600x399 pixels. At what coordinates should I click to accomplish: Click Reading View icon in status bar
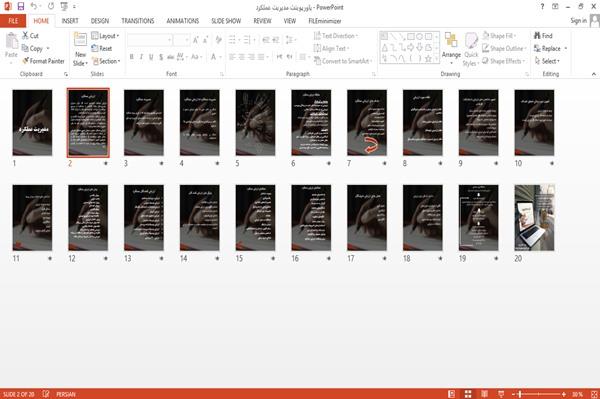(x=484, y=394)
